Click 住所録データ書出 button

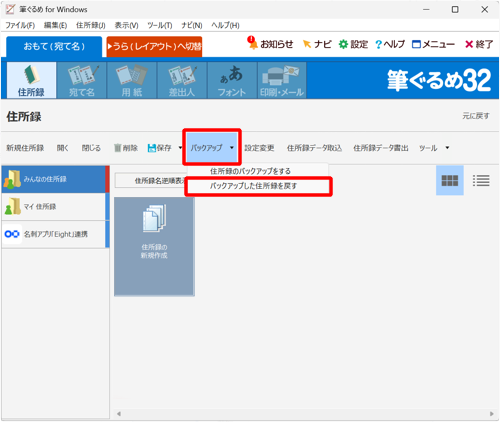coord(381,148)
